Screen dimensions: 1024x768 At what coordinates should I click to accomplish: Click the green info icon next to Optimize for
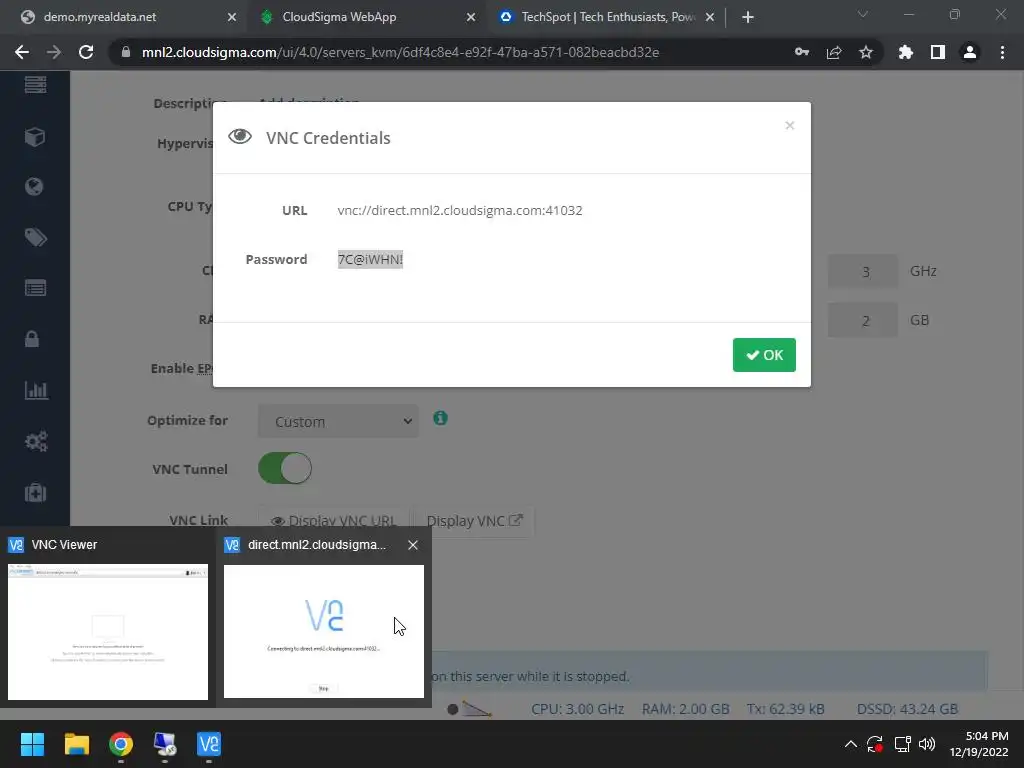click(x=440, y=418)
